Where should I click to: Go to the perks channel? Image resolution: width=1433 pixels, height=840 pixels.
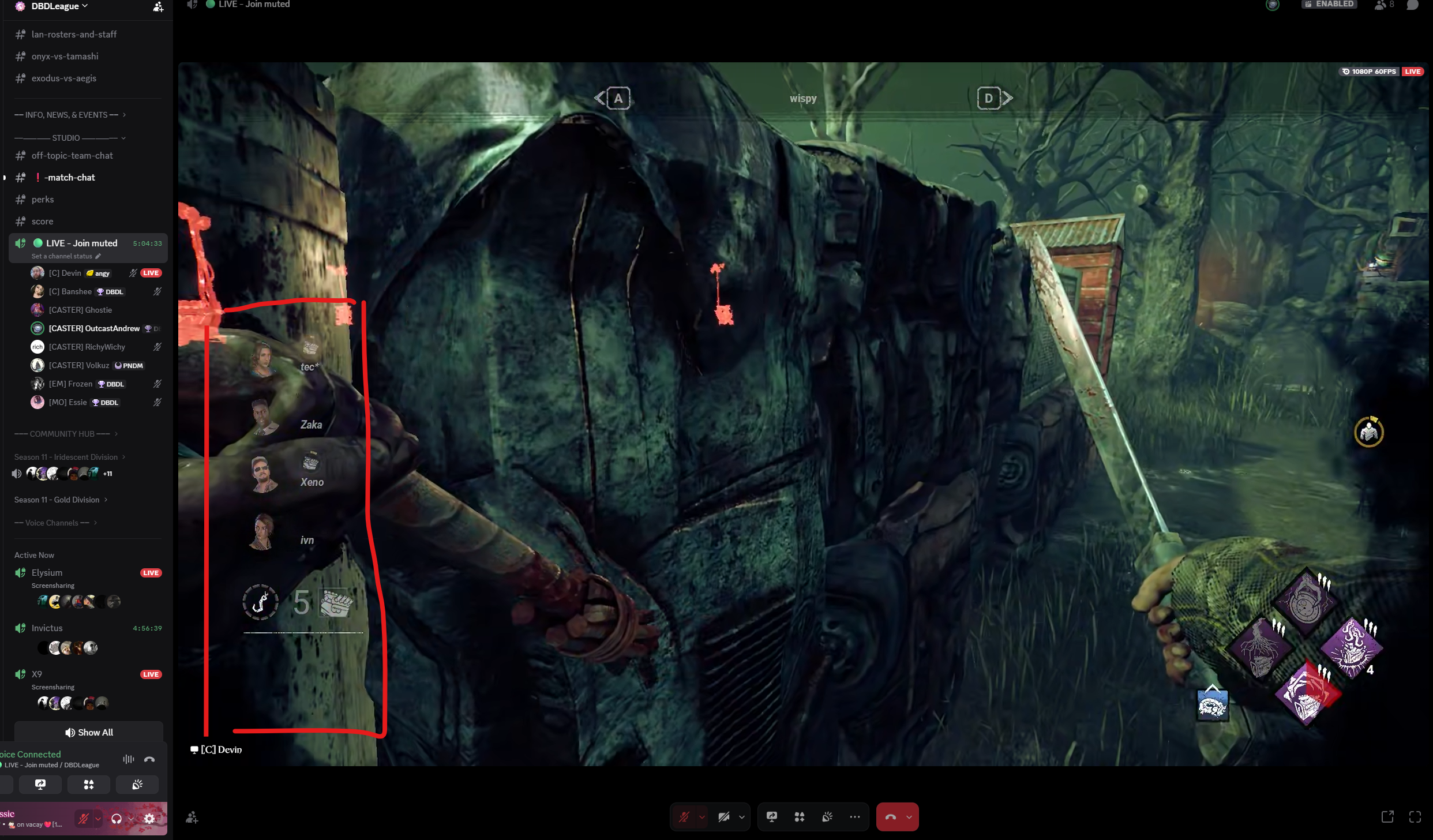(88, 200)
